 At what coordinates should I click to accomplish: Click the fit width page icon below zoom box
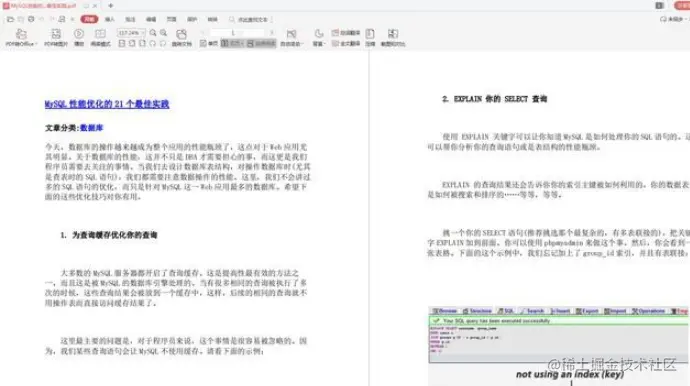(x=132, y=44)
